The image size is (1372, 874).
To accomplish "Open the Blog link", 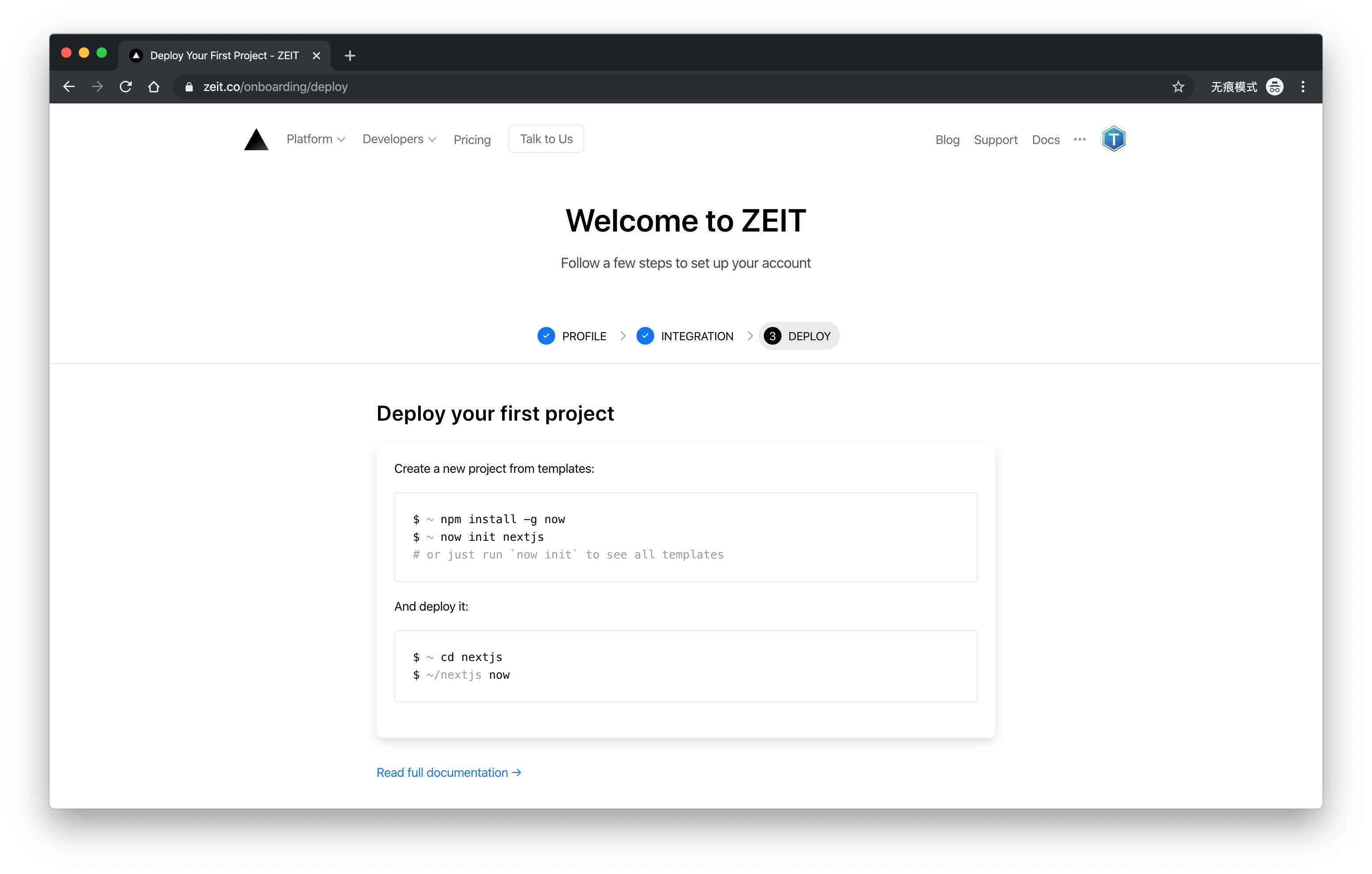I will point(947,140).
